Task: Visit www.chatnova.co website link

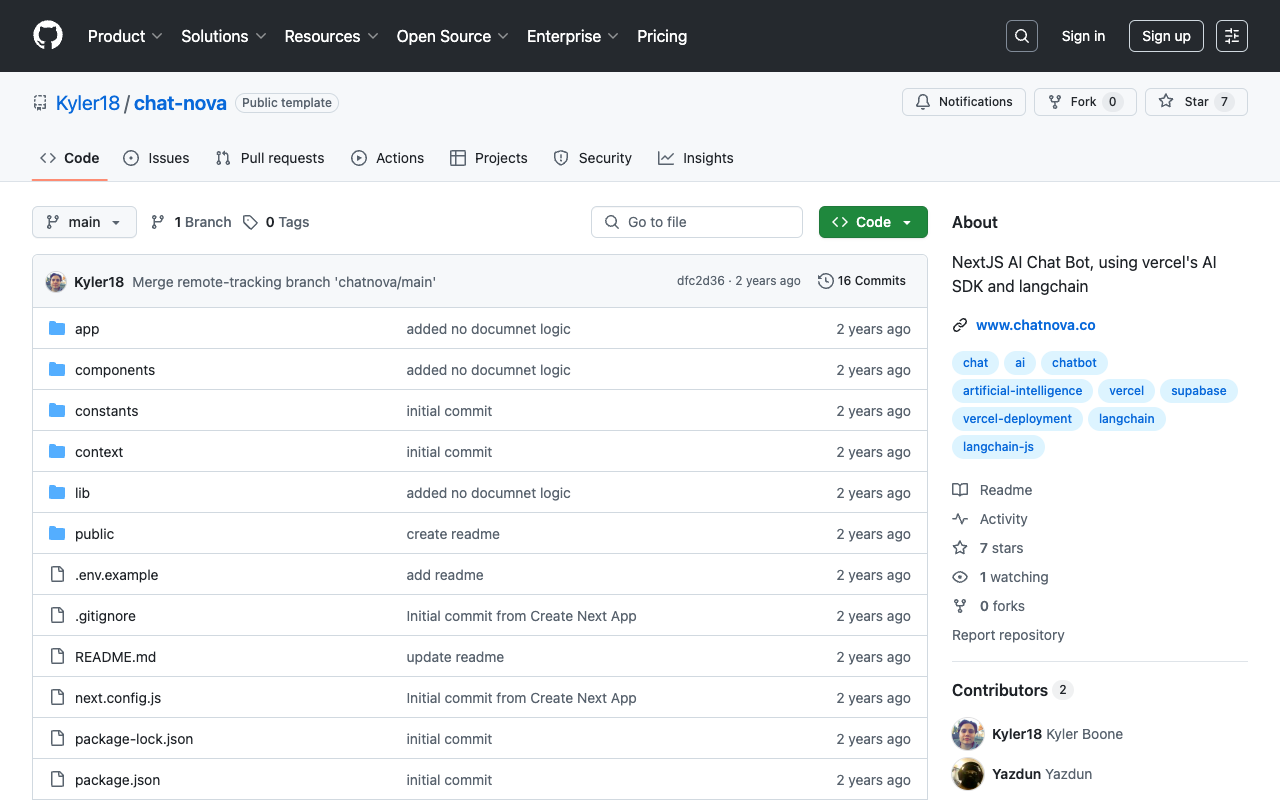Action: [1036, 325]
